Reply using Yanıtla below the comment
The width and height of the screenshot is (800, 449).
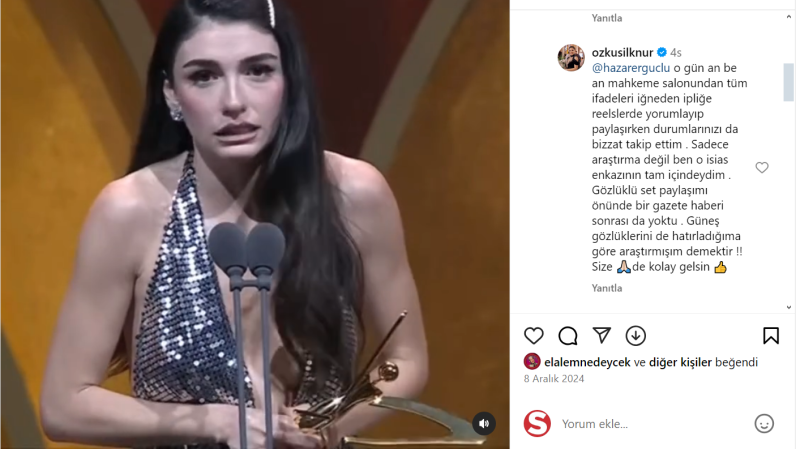[x=607, y=288]
